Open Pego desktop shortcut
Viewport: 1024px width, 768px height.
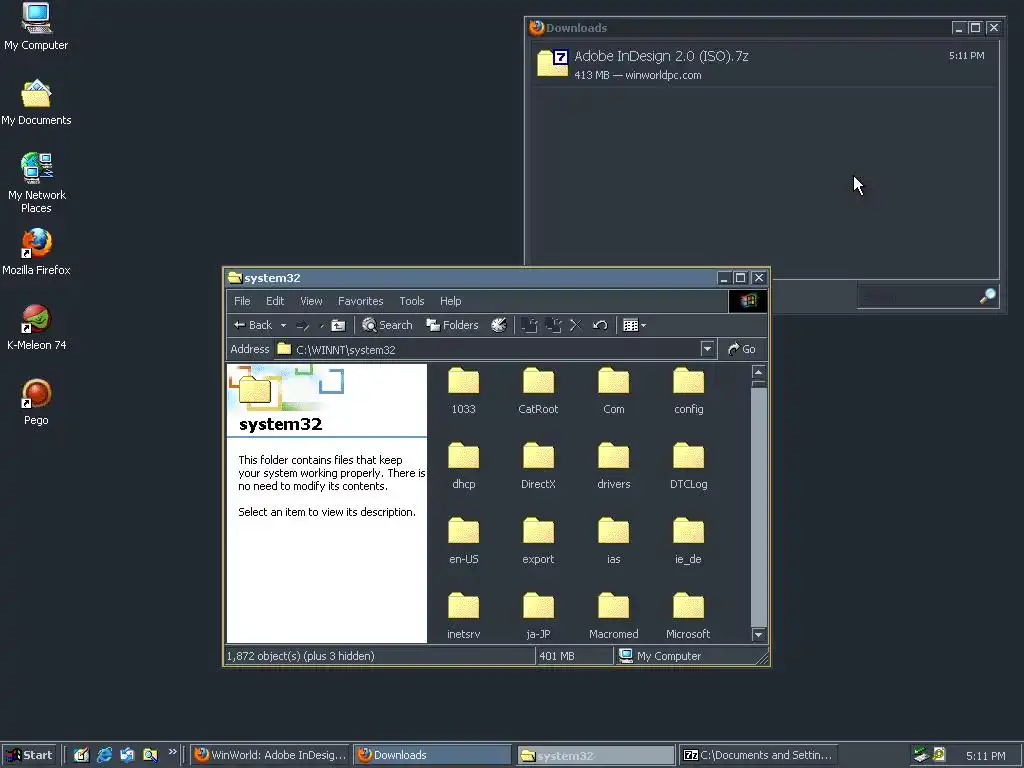pyautogui.click(x=36, y=402)
